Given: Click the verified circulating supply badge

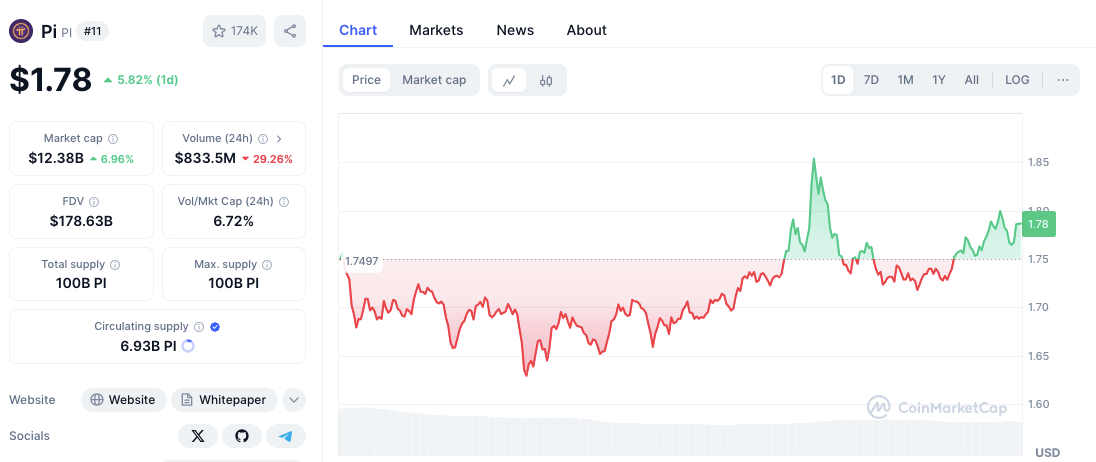Looking at the screenshot, I should 216,327.
